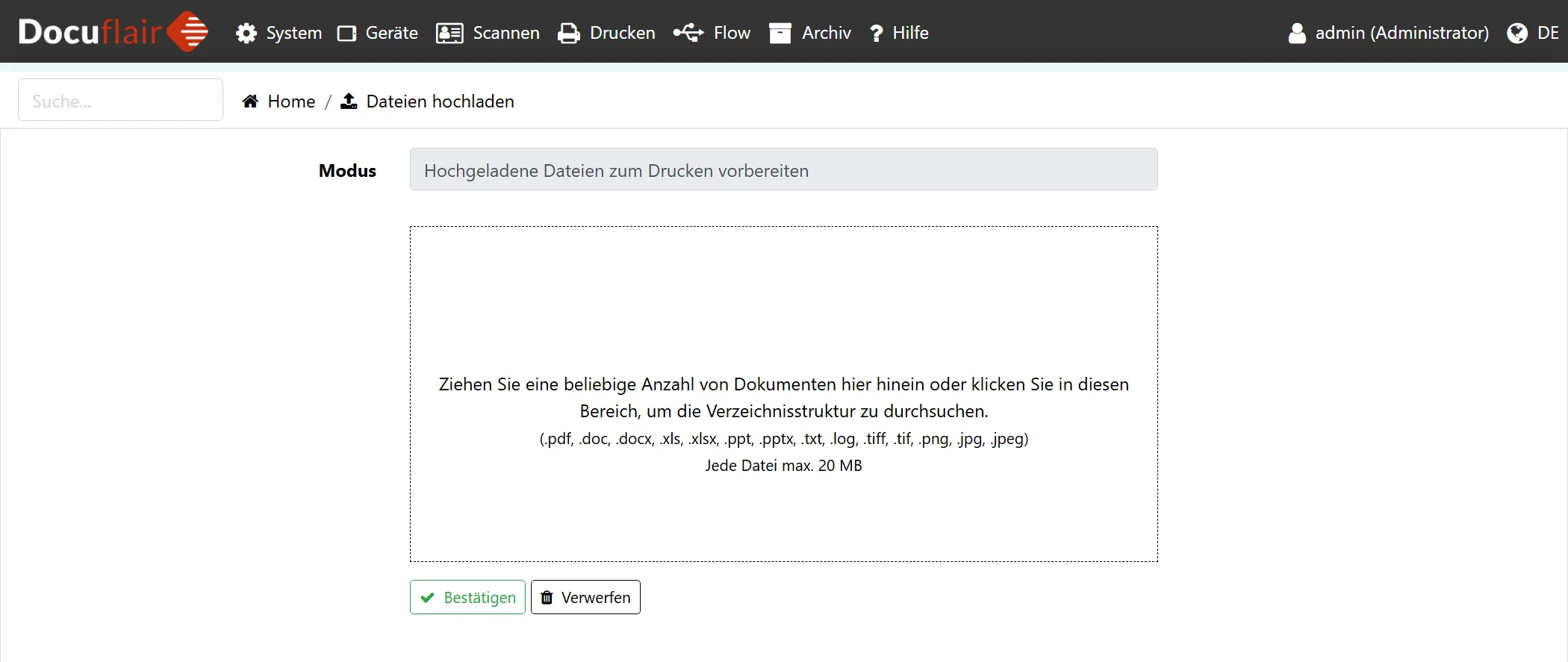Open the Archiv menu
This screenshot has height=662, width=1568.
[826, 34]
